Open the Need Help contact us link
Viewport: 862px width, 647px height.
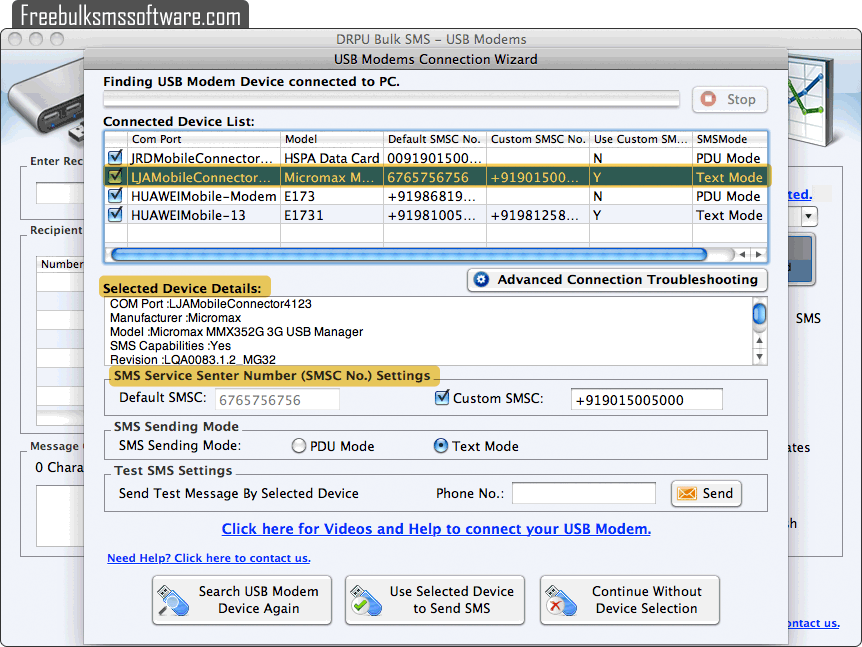click(209, 558)
